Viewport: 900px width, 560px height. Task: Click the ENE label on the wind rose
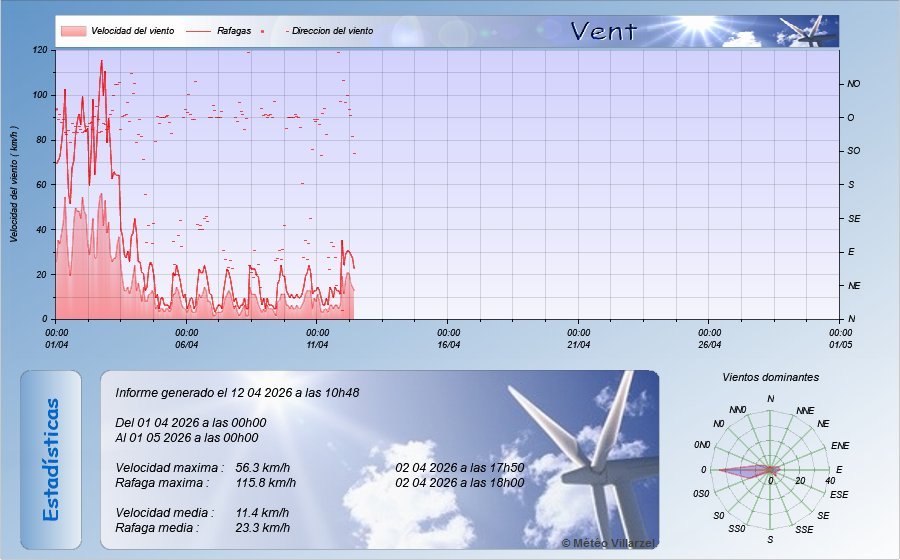pyautogui.click(x=840, y=445)
